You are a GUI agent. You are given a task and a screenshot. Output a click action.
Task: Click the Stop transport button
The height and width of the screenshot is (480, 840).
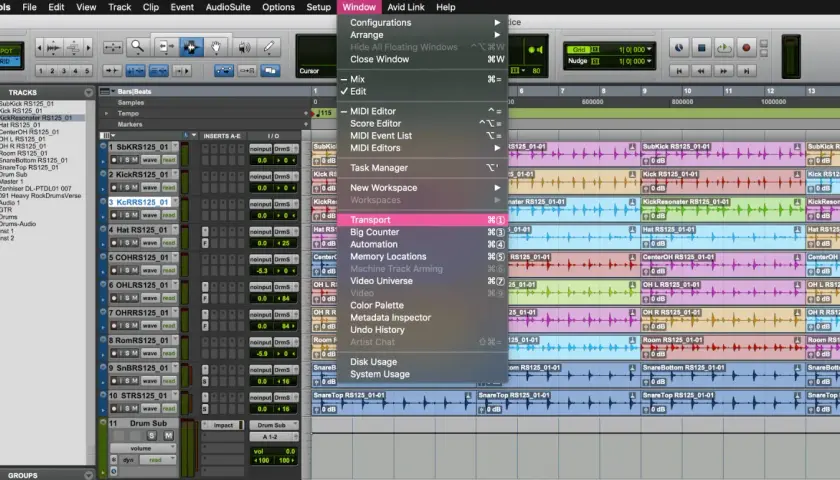pos(701,48)
